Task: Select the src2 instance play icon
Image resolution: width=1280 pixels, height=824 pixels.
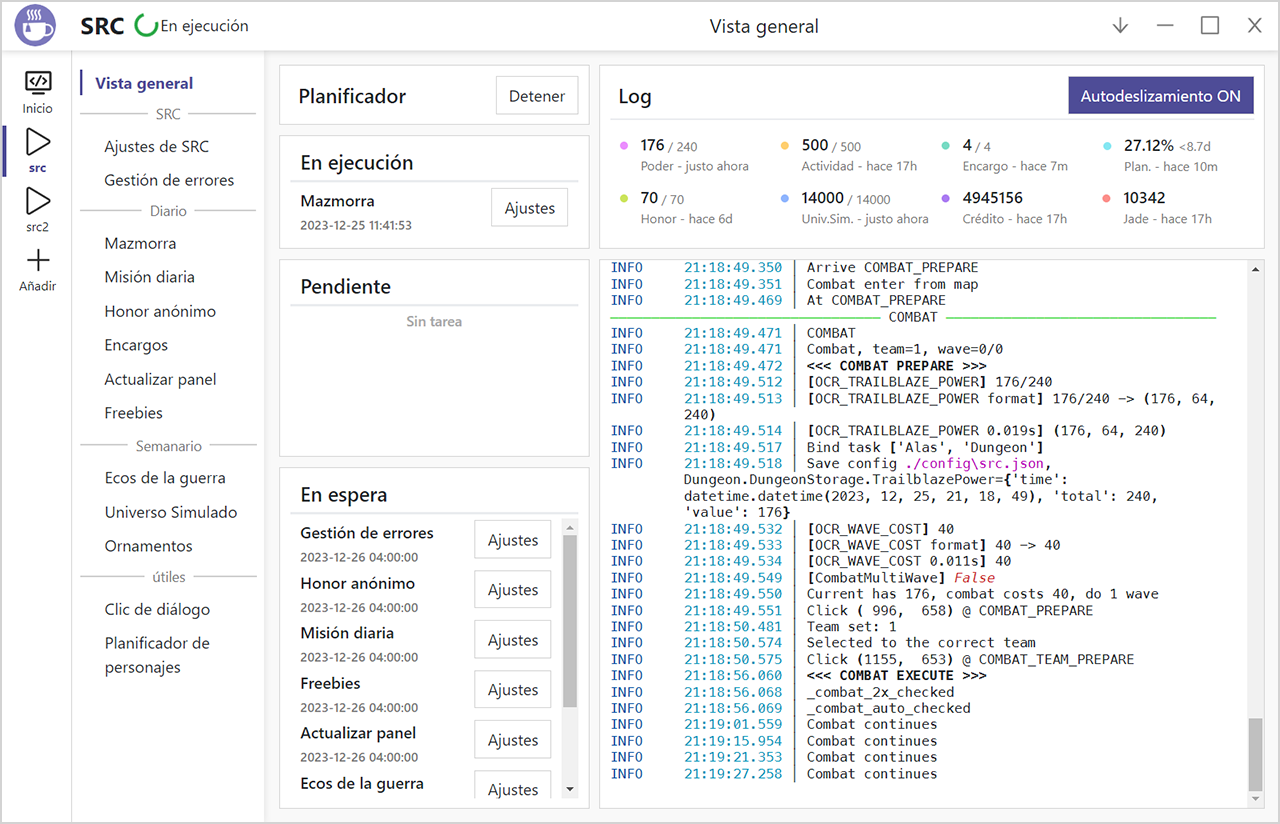Action: [38, 200]
